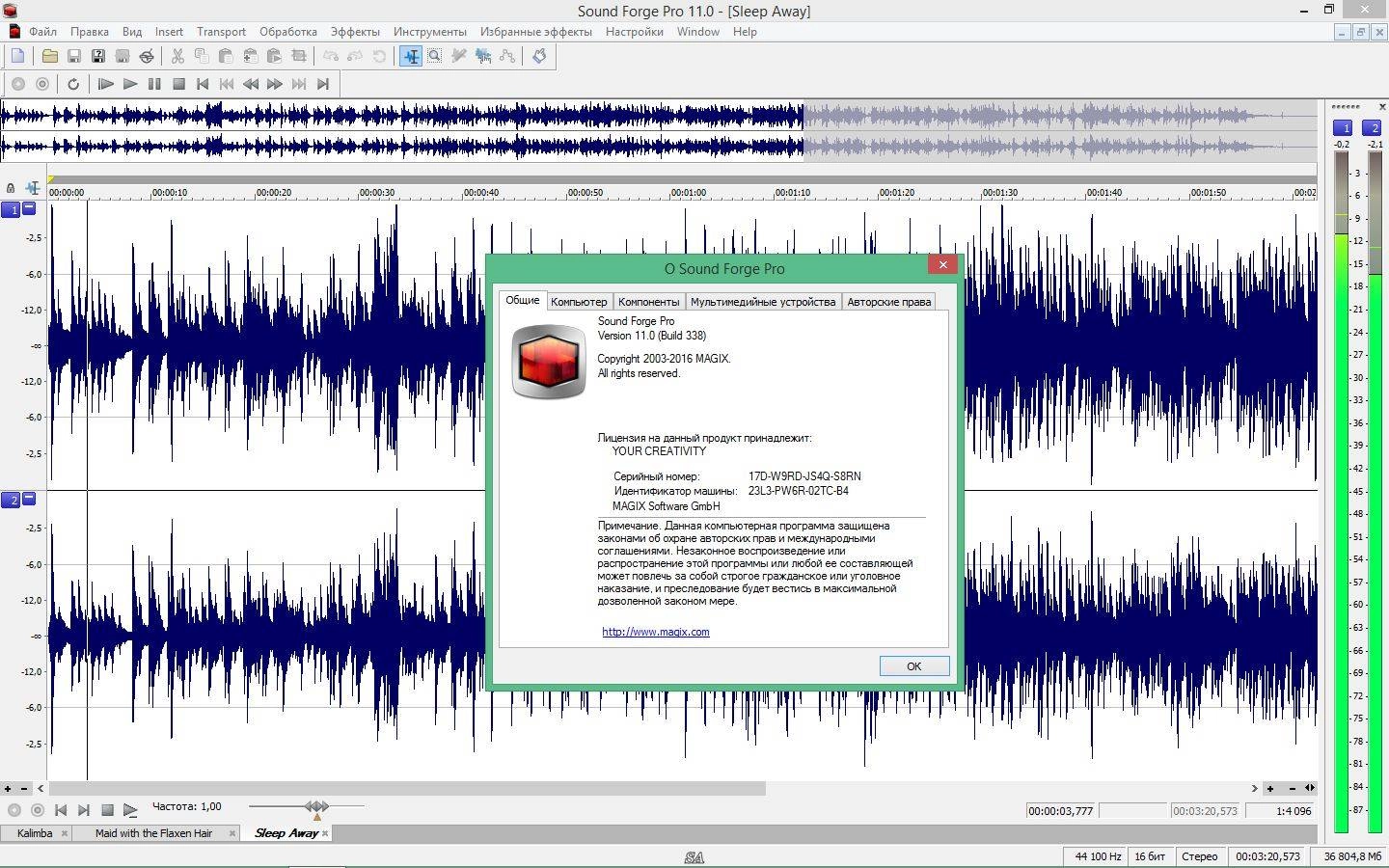Open the Файл menu

[x=42, y=32]
